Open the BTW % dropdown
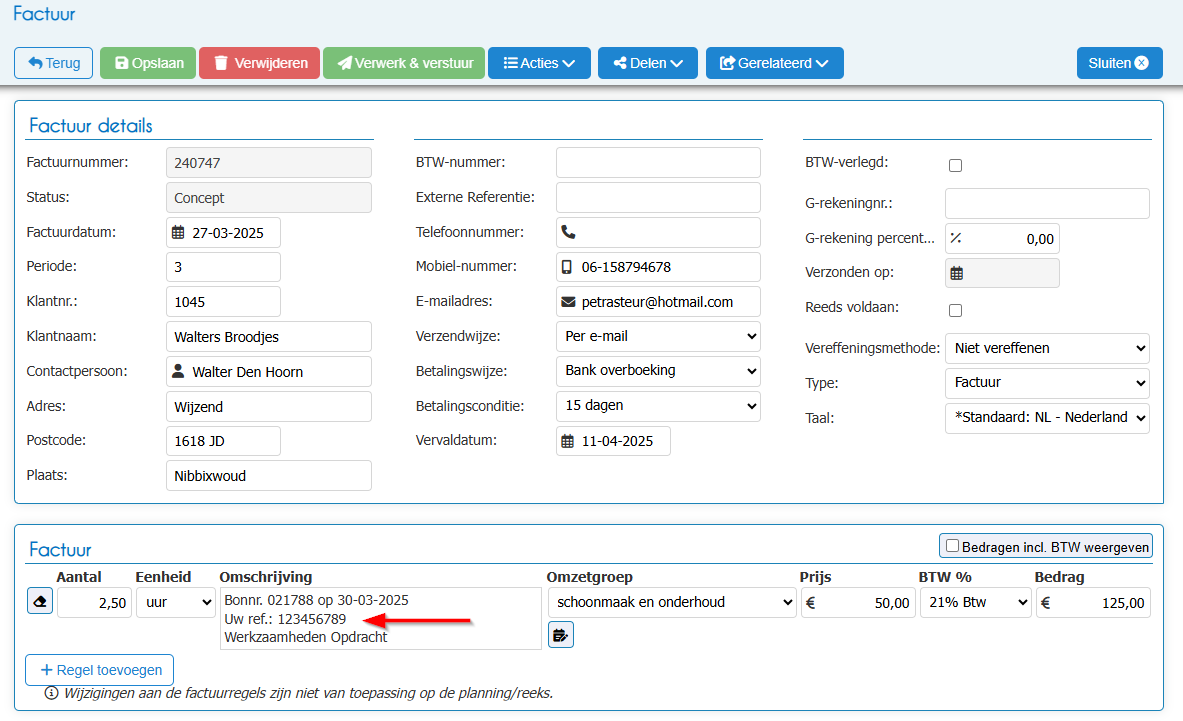1183x721 pixels. coord(976,603)
